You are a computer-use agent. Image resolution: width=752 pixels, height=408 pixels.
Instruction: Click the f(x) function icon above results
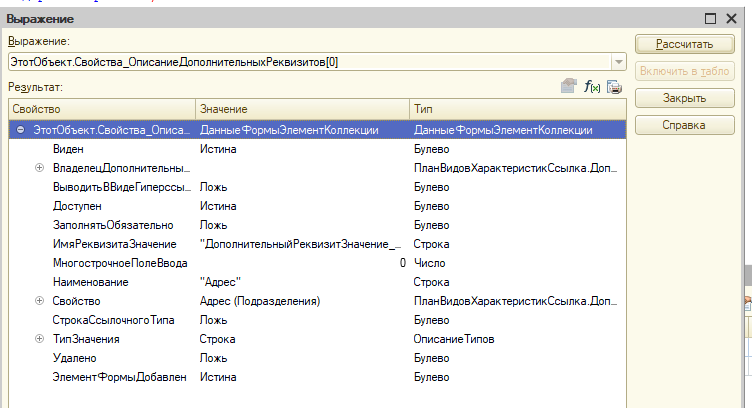[x=591, y=88]
